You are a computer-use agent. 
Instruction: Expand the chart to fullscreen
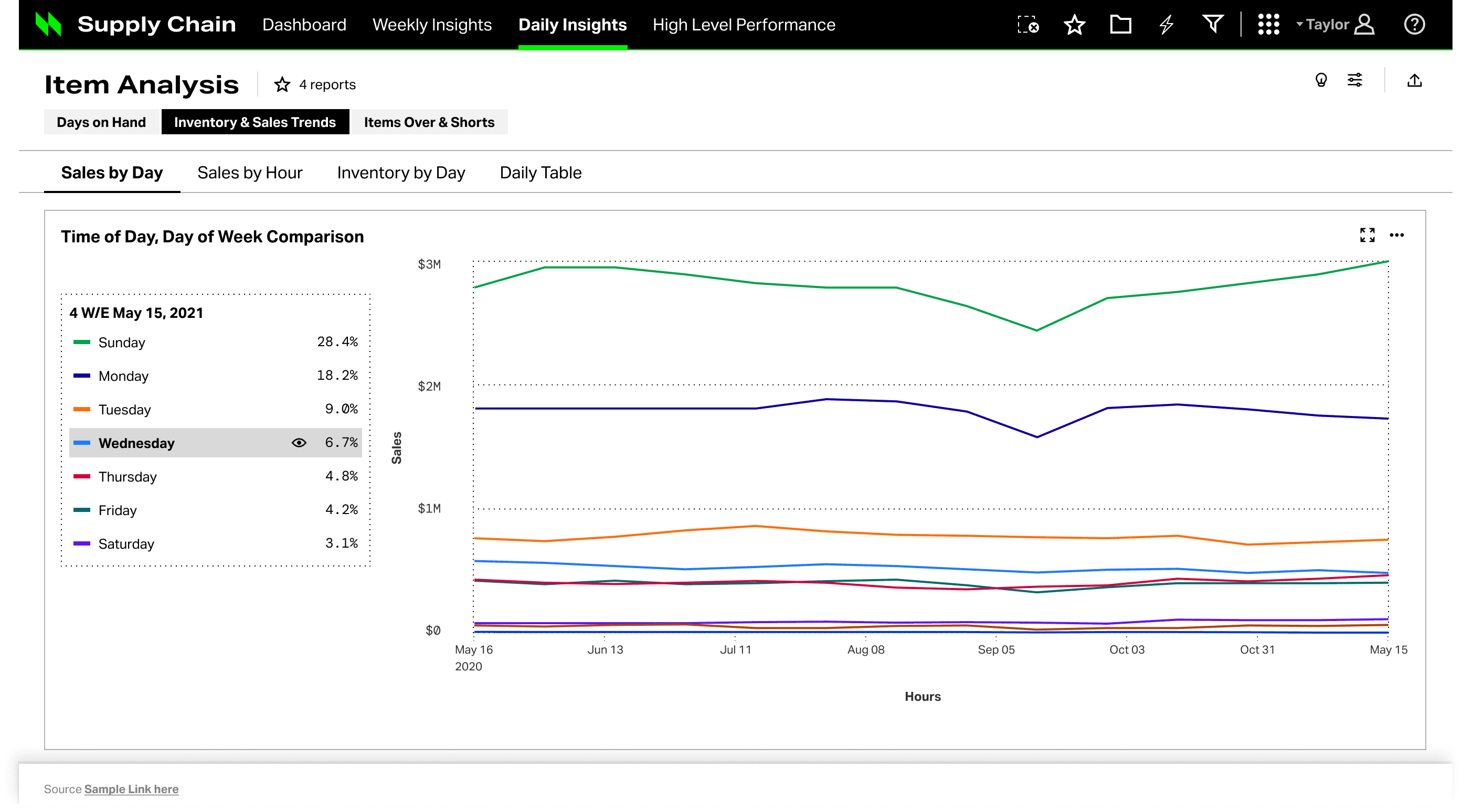1367,234
